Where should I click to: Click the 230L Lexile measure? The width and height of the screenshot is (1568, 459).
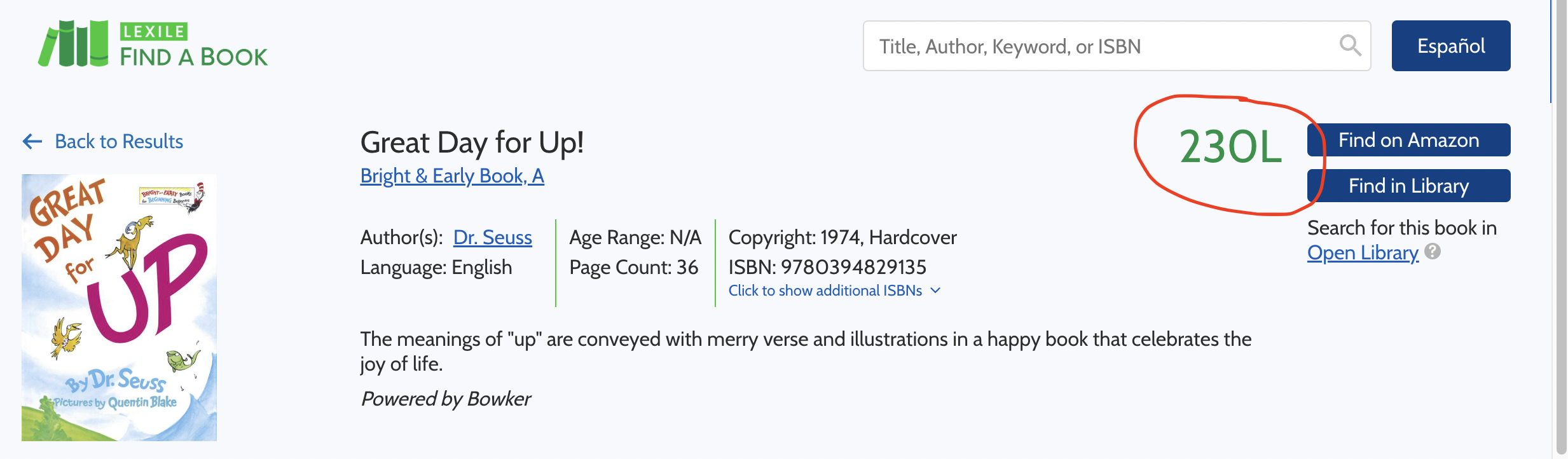1230,147
